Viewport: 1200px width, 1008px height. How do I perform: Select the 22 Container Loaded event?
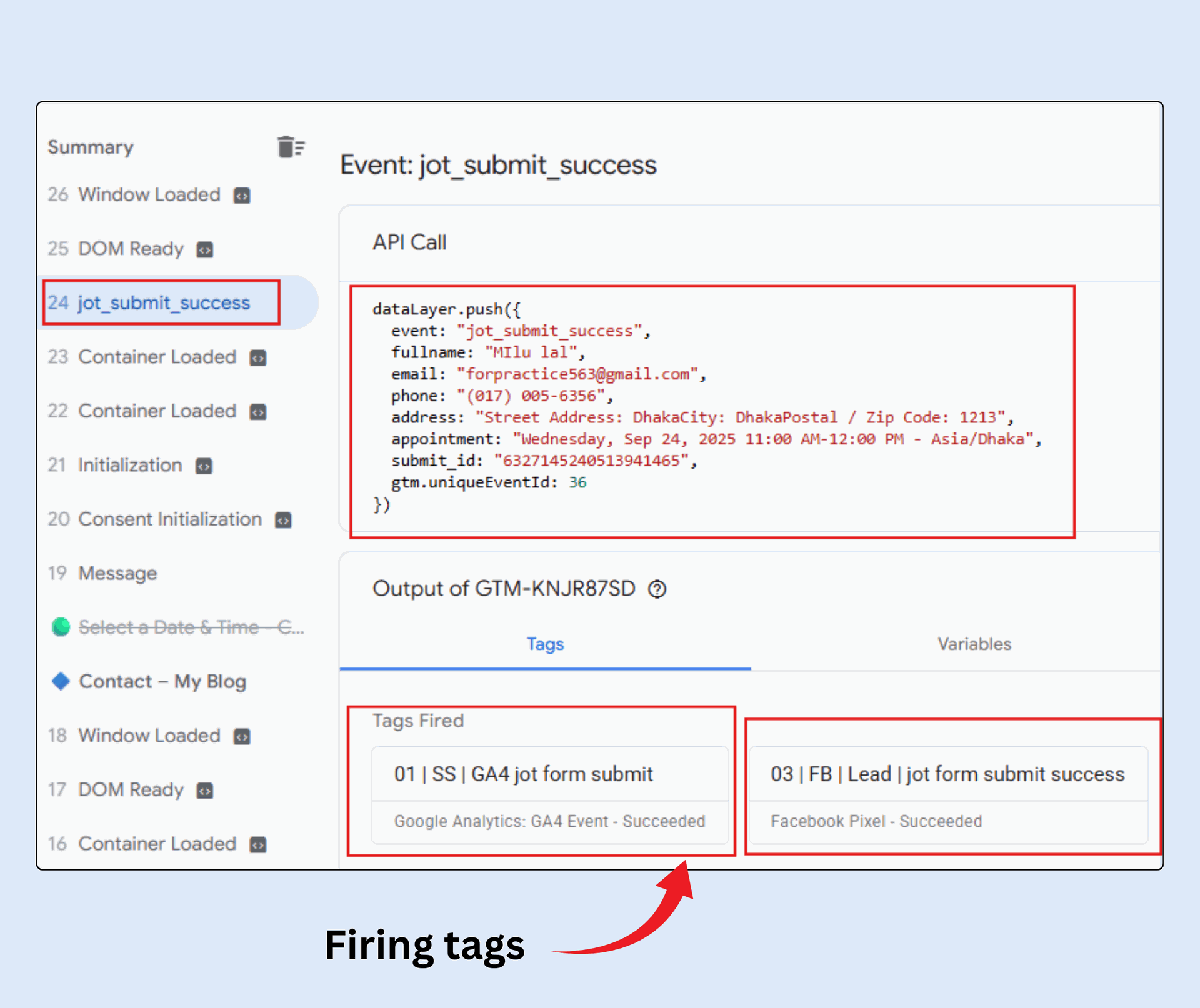(156, 411)
